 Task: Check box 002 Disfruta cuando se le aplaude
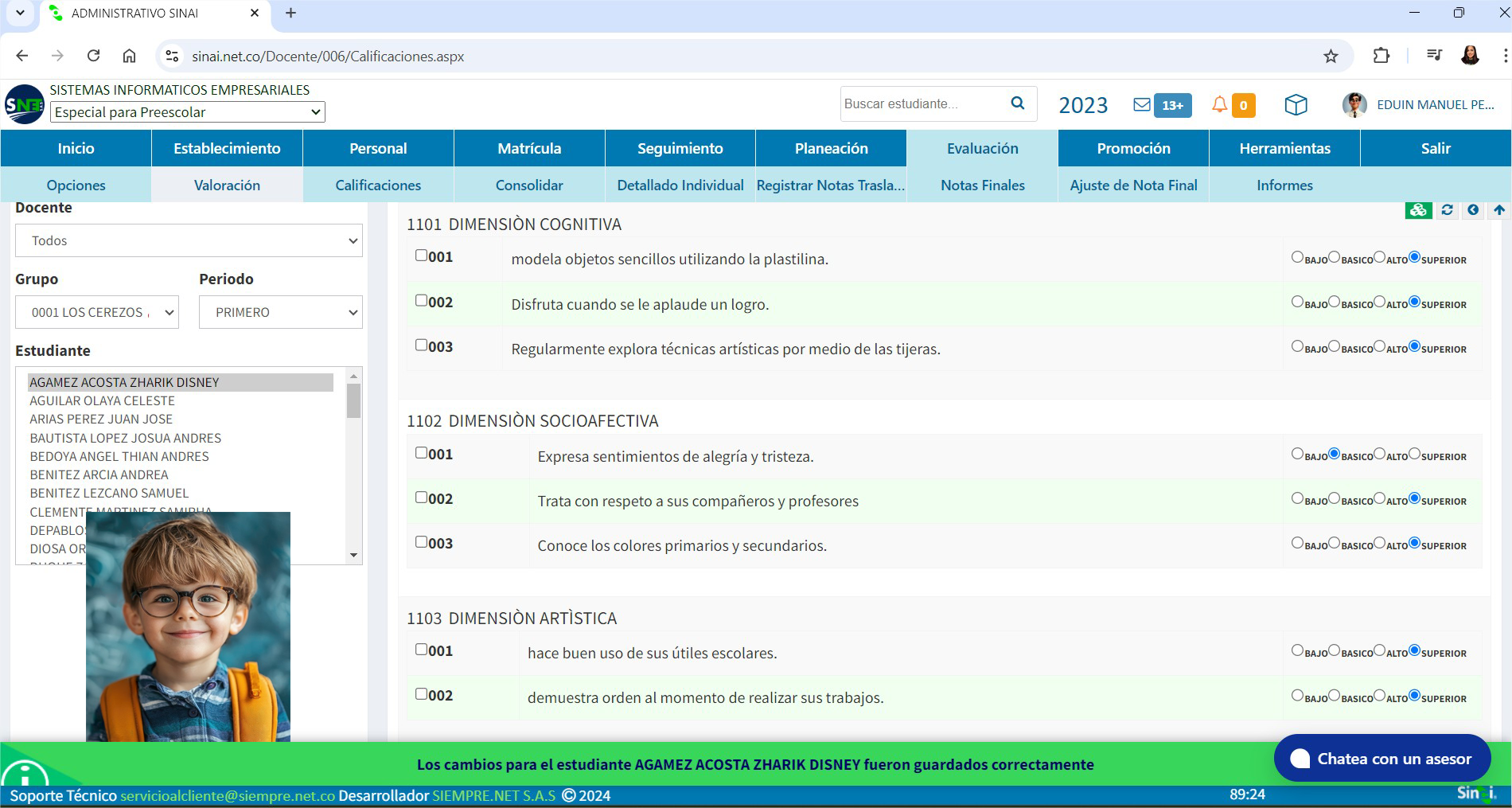tap(421, 300)
